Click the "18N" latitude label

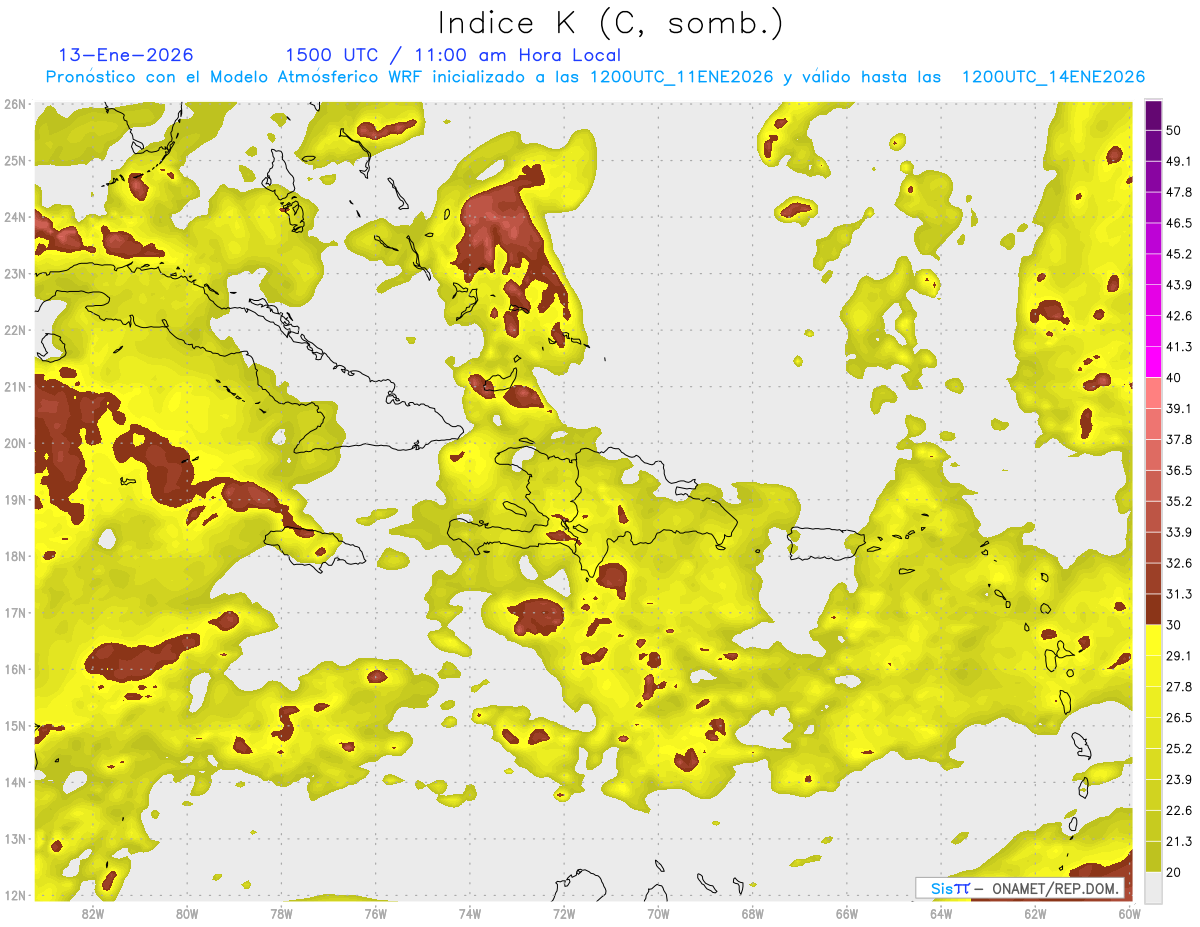click(15, 556)
